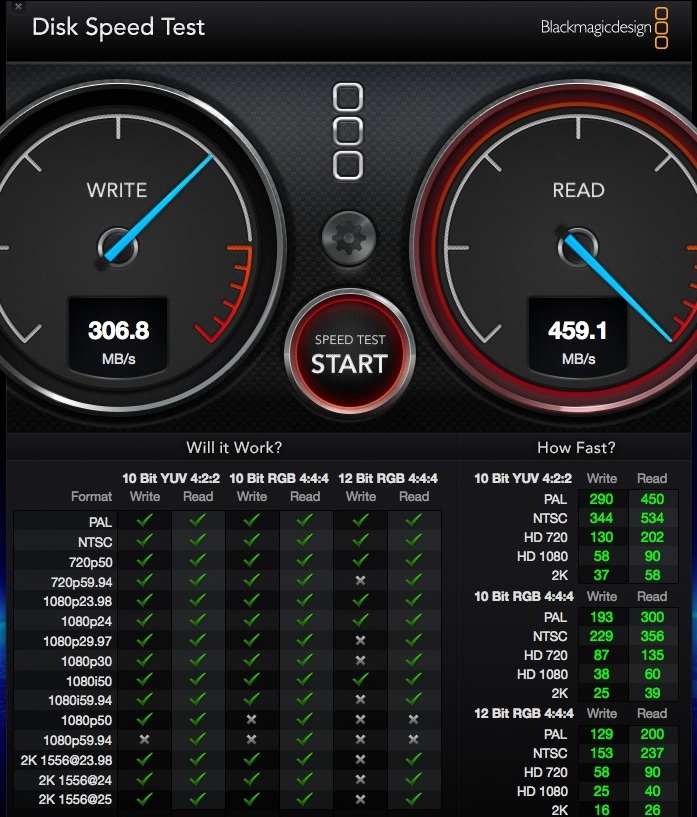
Task: Click checkmark for 1080p59.94 10 Bit YUV read
Action: [197, 739]
